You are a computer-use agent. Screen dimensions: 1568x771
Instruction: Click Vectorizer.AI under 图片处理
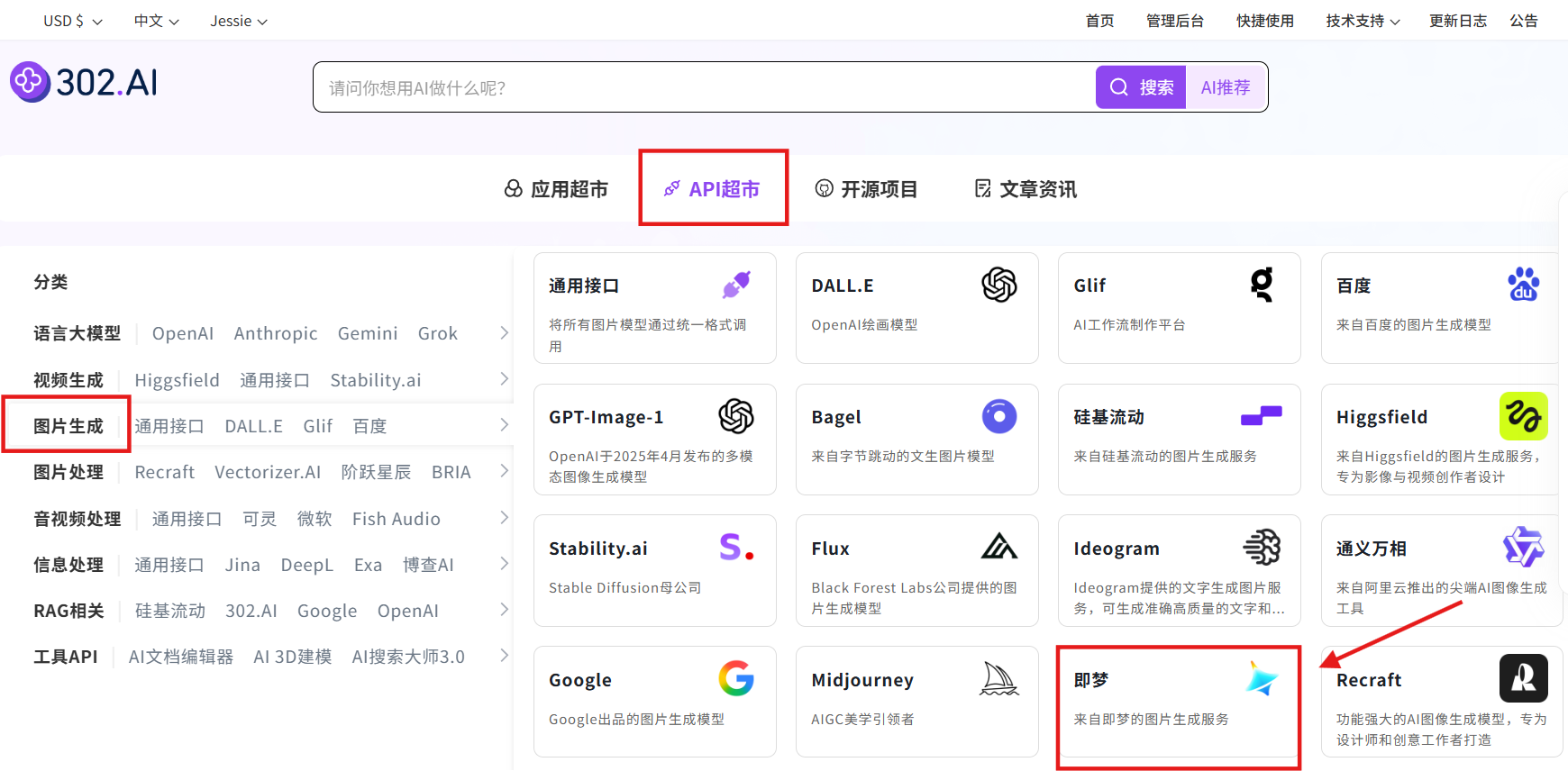click(268, 472)
